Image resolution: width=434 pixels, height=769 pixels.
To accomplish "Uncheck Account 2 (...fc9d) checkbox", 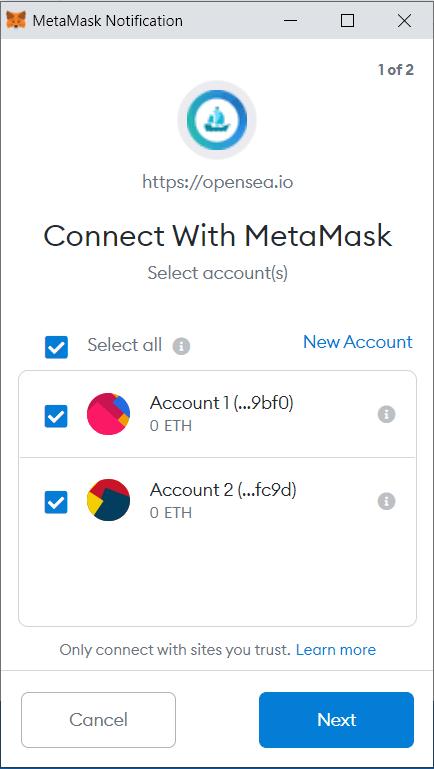I will point(56,502).
